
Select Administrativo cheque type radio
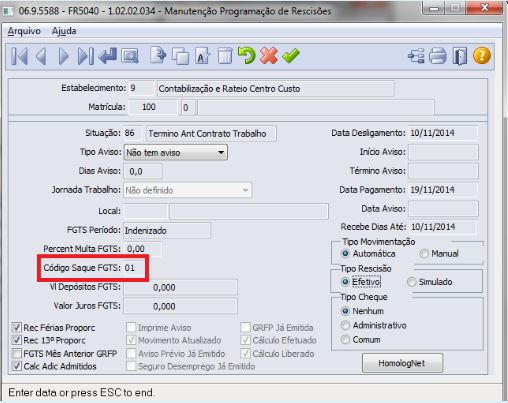point(345,325)
